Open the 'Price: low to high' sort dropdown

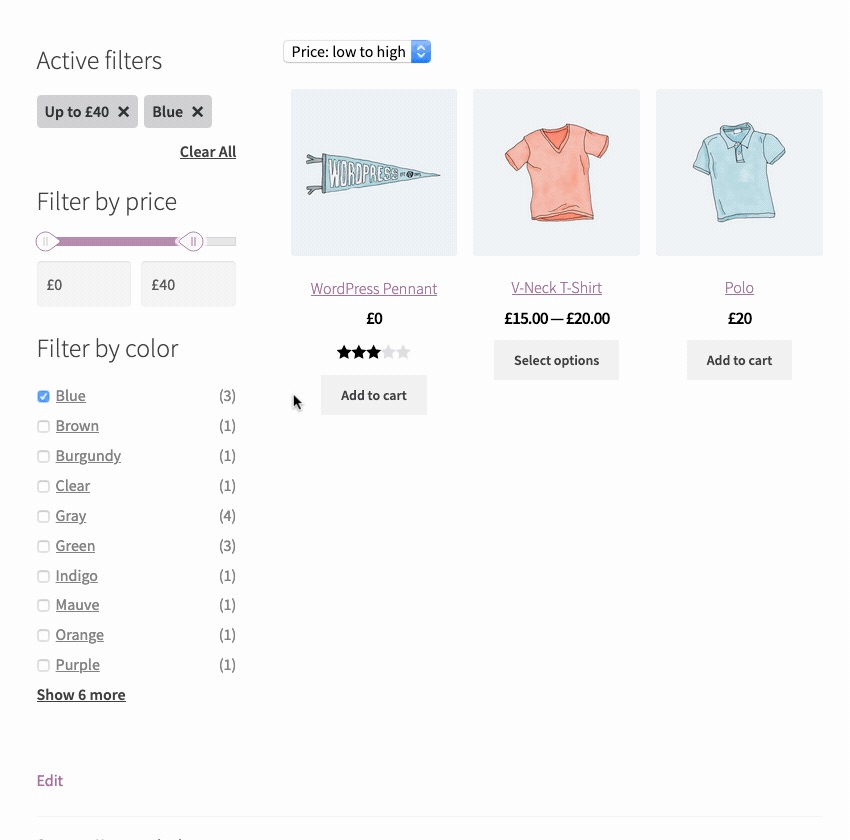[357, 52]
